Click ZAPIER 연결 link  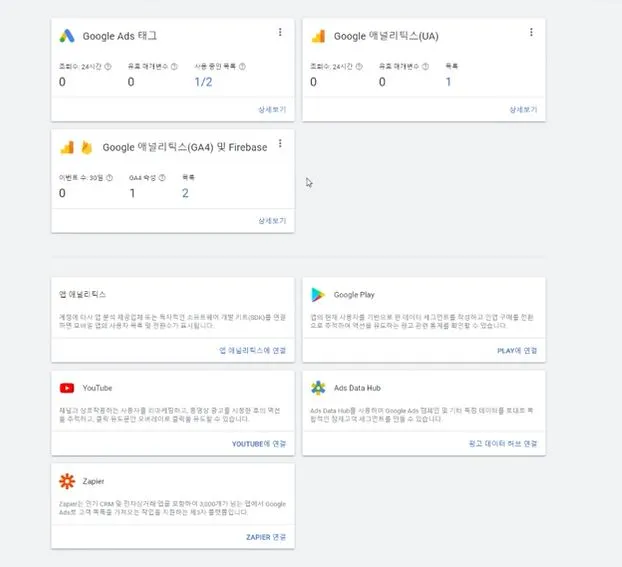coord(266,537)
